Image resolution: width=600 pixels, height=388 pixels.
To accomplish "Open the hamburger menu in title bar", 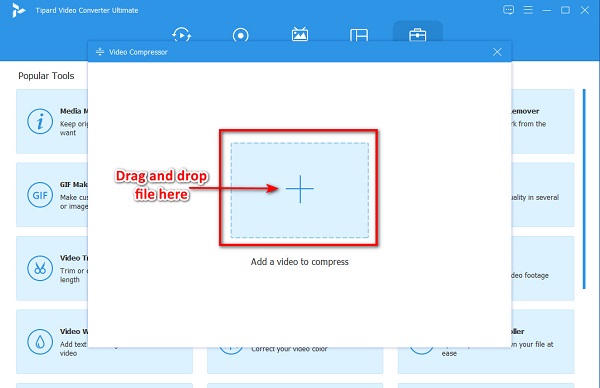I will 528,10.
